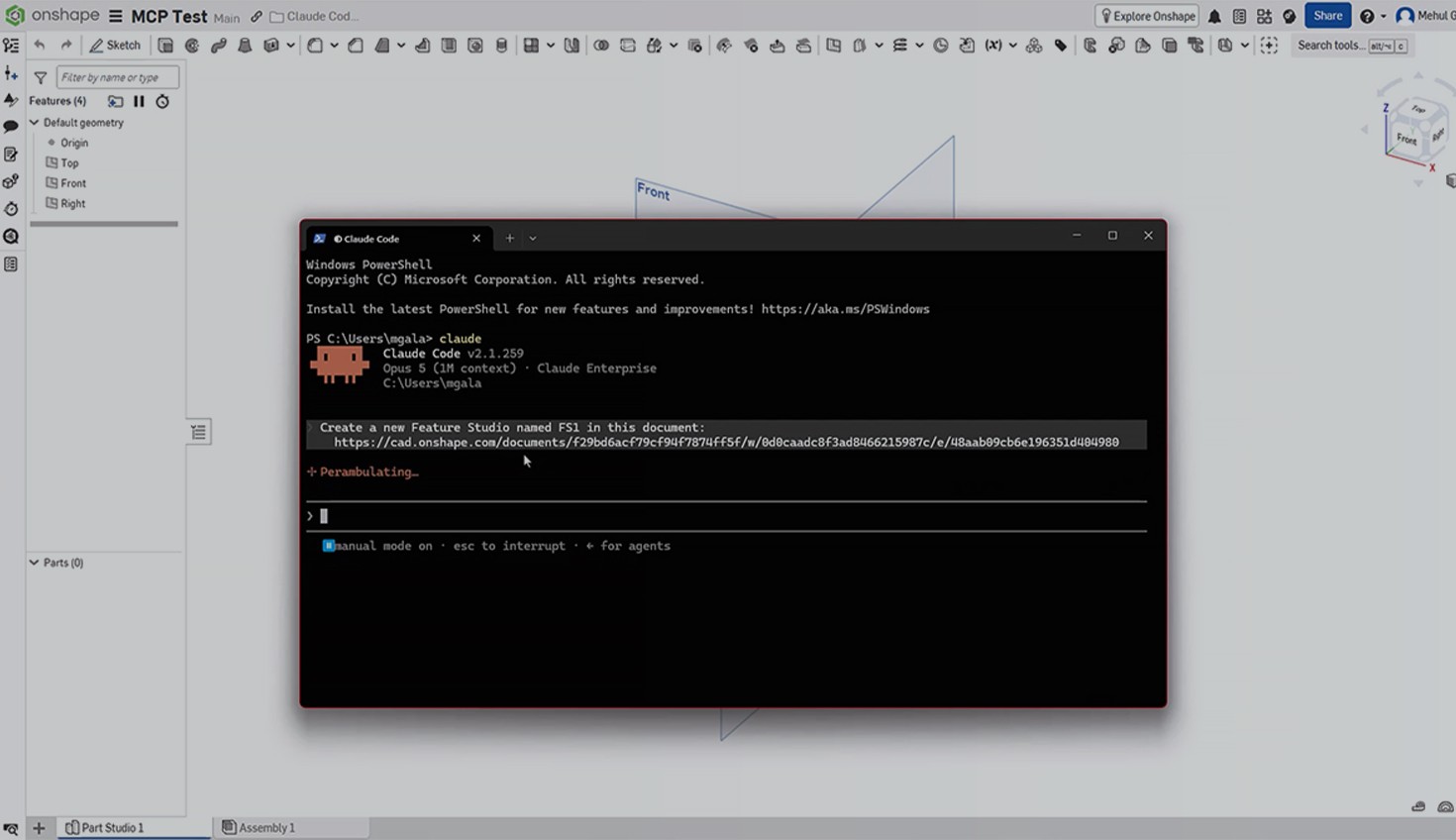Select the Origin item in the feature list
1456x840 pixels.
[x=74, y=143]
